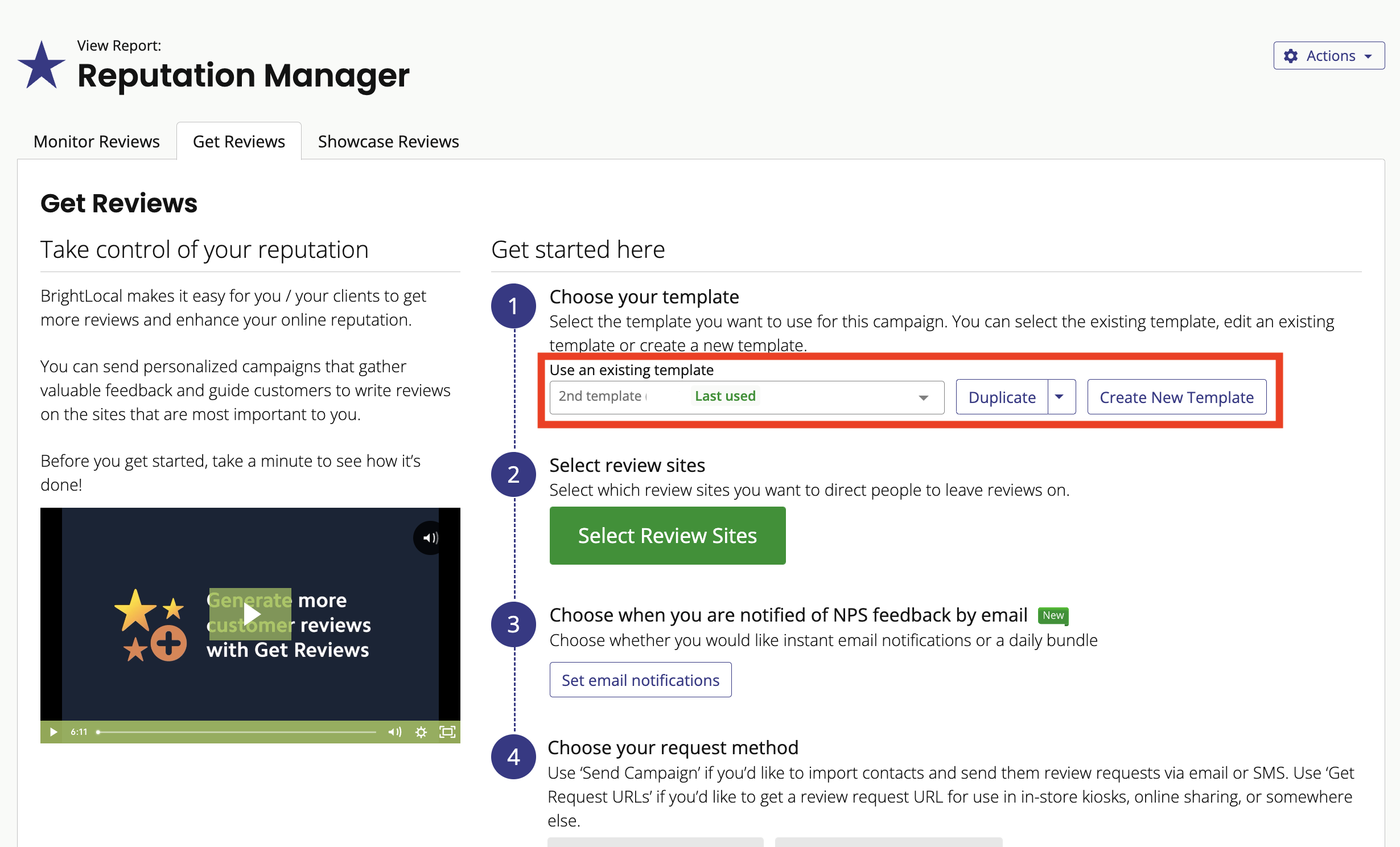Viewport: 1400px width, 847px height.
Task: Click the 'Choose your request method' heading
Action: click(x=673, y=747)
